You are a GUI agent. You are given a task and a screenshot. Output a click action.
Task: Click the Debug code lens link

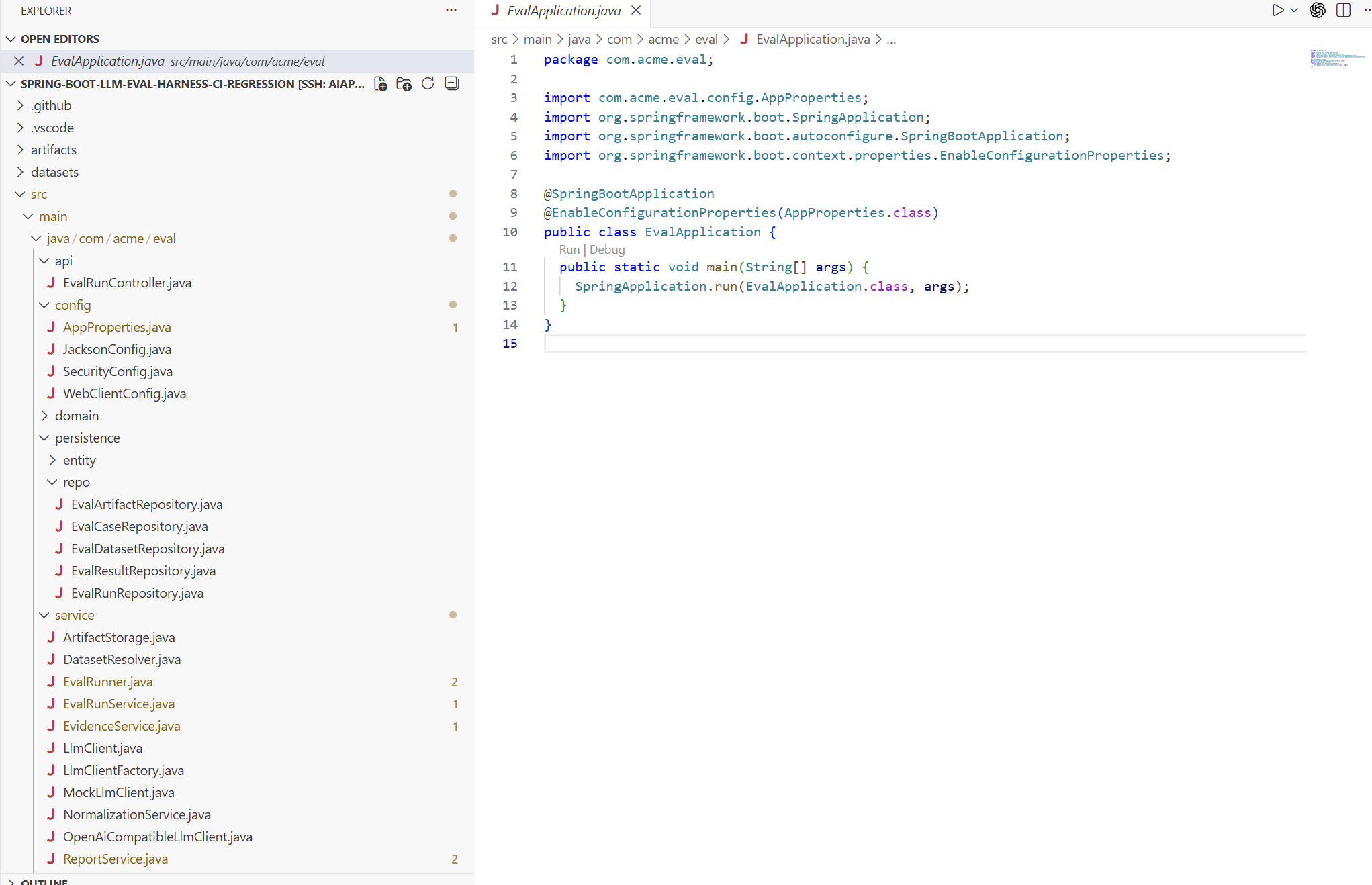[x=607, y=249]
